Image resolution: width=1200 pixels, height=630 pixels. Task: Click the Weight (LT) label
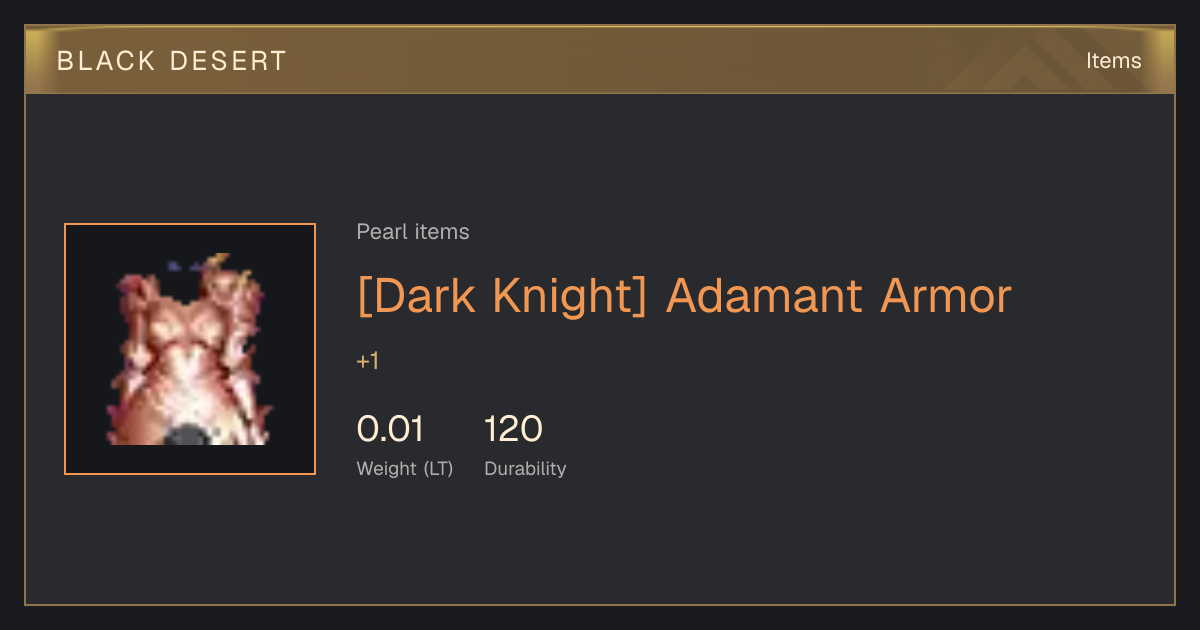pyautogui.click(x=405, y=469)
